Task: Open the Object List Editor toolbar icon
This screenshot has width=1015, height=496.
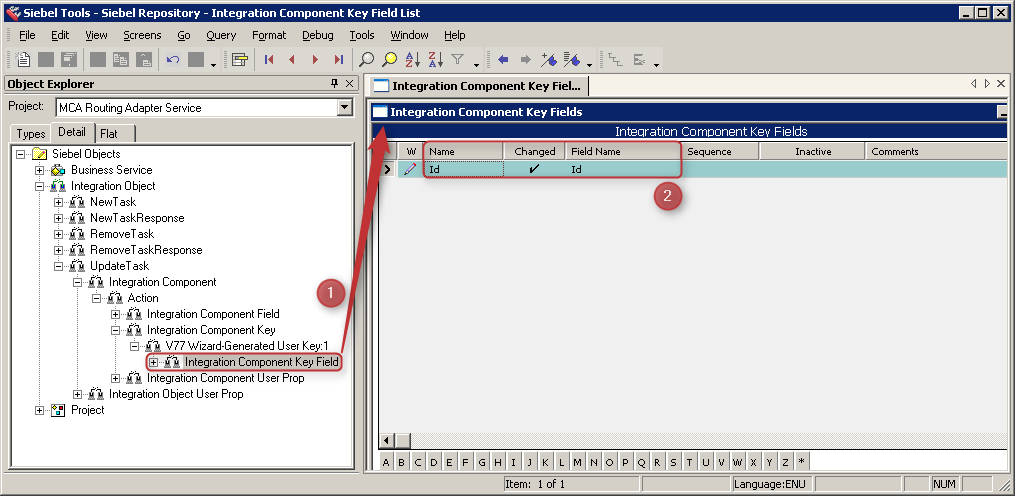Action: pyautogui.click(x=240, y=60)
